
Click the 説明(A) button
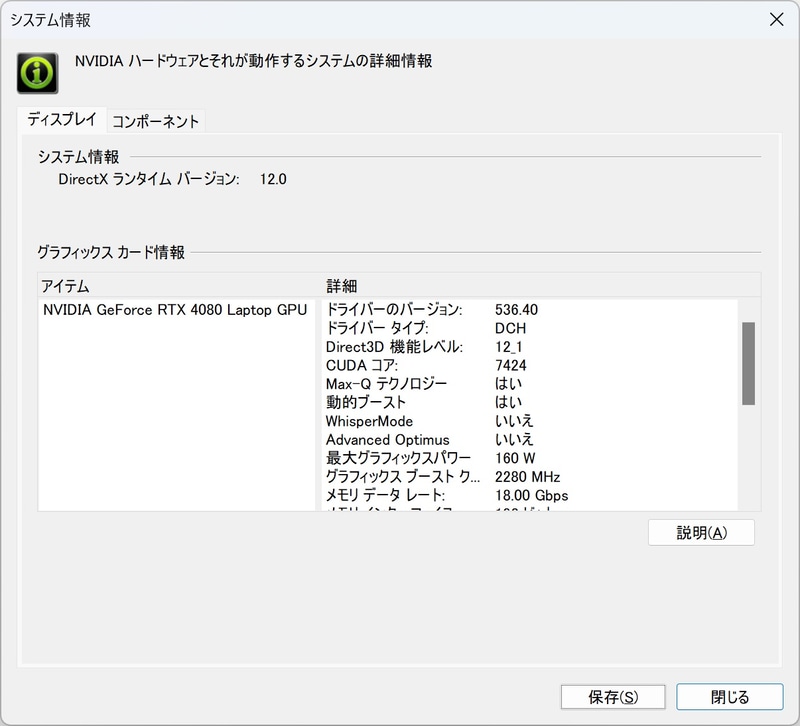pyautogui.click(x=701, y=532)
